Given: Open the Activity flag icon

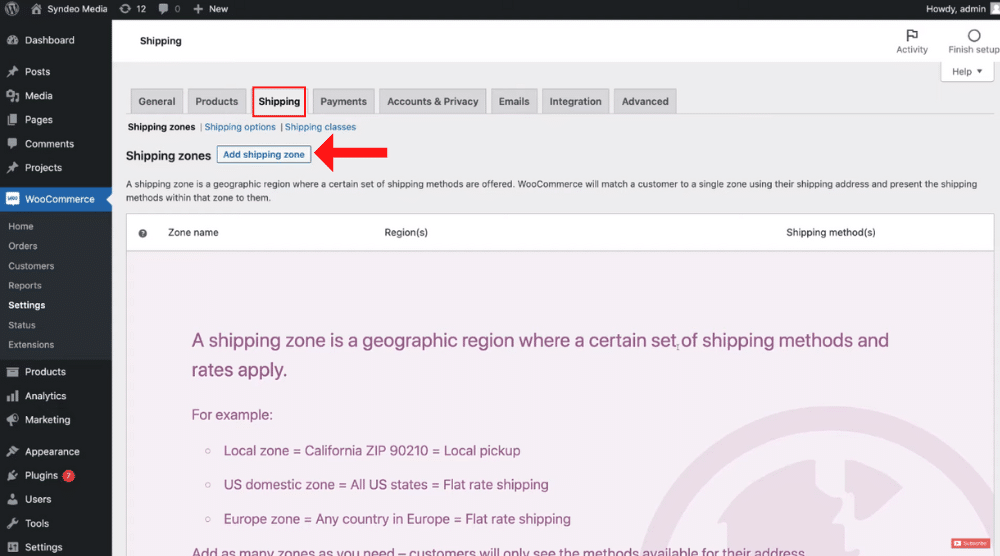Looking at the screenshot, I should click(912, 35).
